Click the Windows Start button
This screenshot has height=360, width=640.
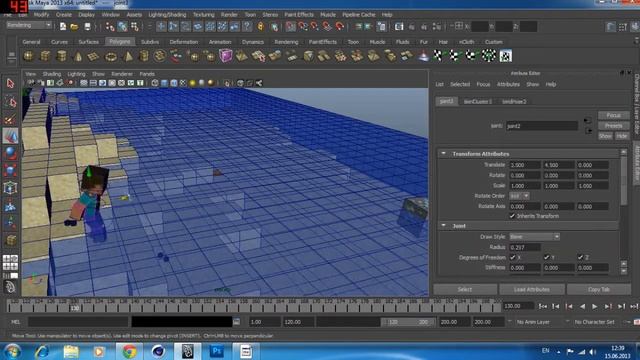[12, 351]
